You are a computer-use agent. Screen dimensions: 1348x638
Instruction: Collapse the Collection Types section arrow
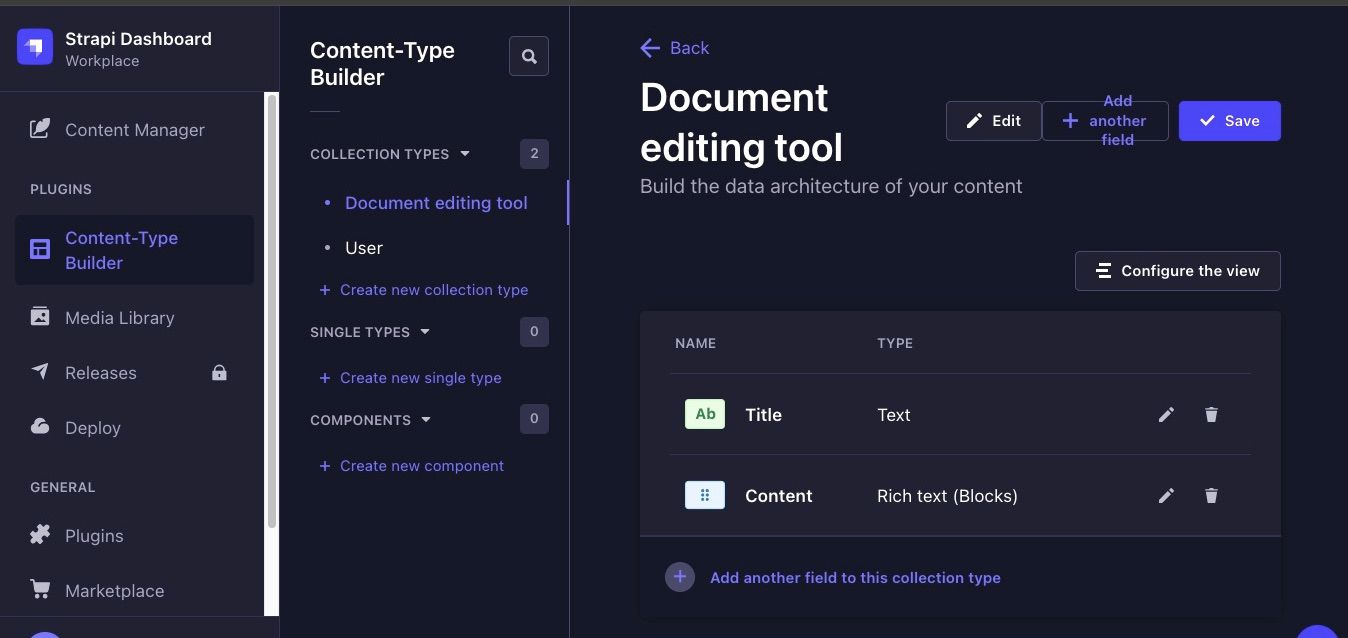pyautogui.click(x=464, y=154)
